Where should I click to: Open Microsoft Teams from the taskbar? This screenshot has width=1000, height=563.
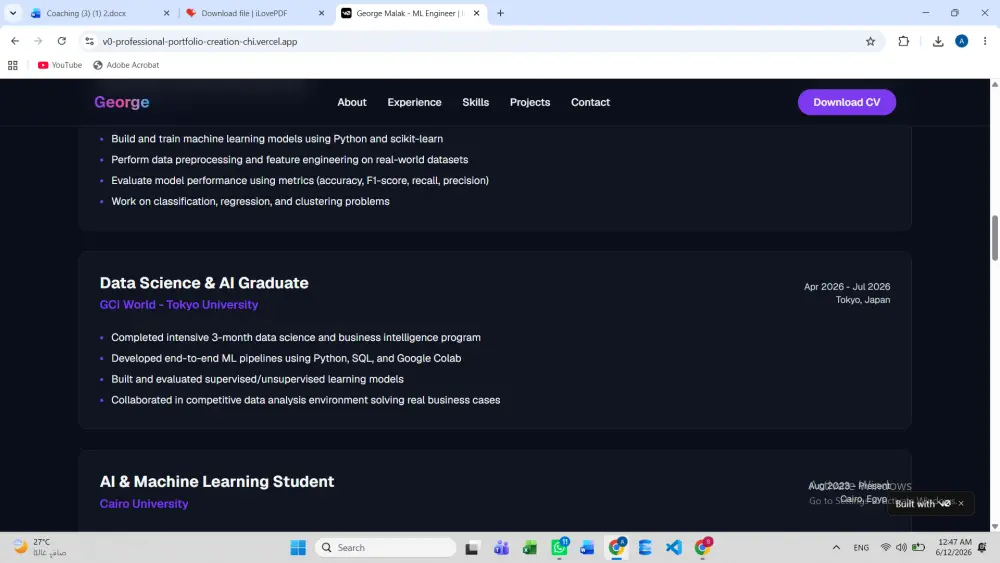(501, 548)
